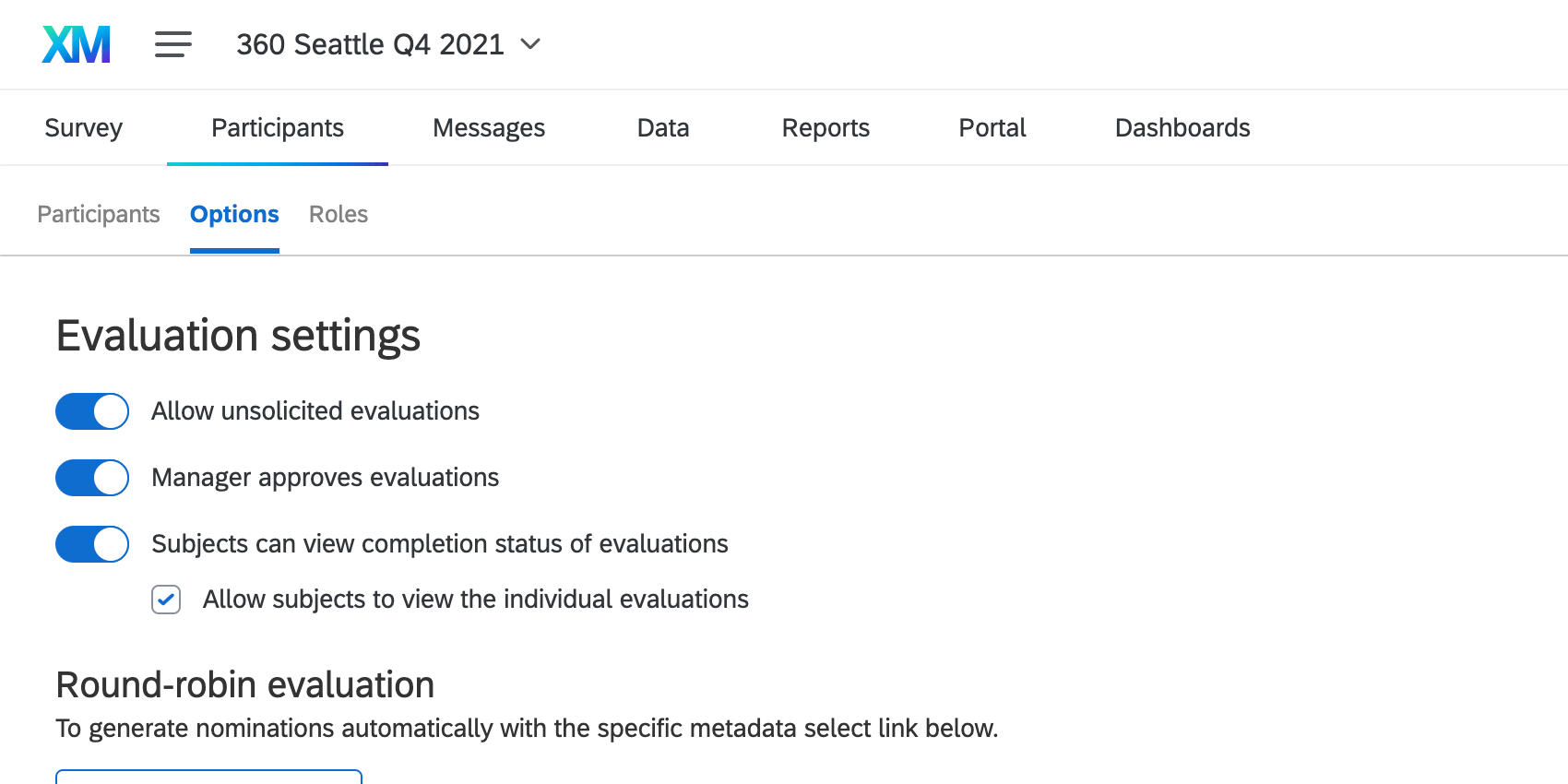Turn off Manager approves evaluations toggle

92,478
